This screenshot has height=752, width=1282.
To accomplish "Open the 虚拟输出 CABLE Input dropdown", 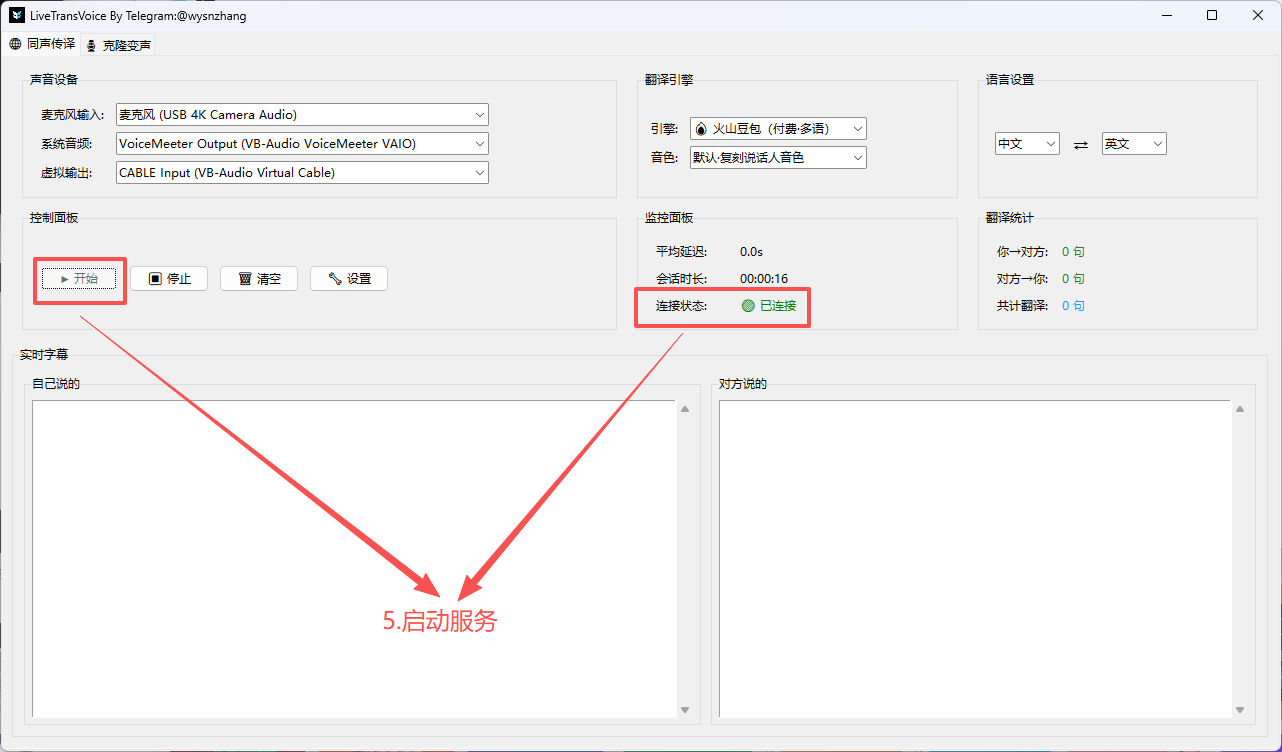I will [x=302, y=173].
